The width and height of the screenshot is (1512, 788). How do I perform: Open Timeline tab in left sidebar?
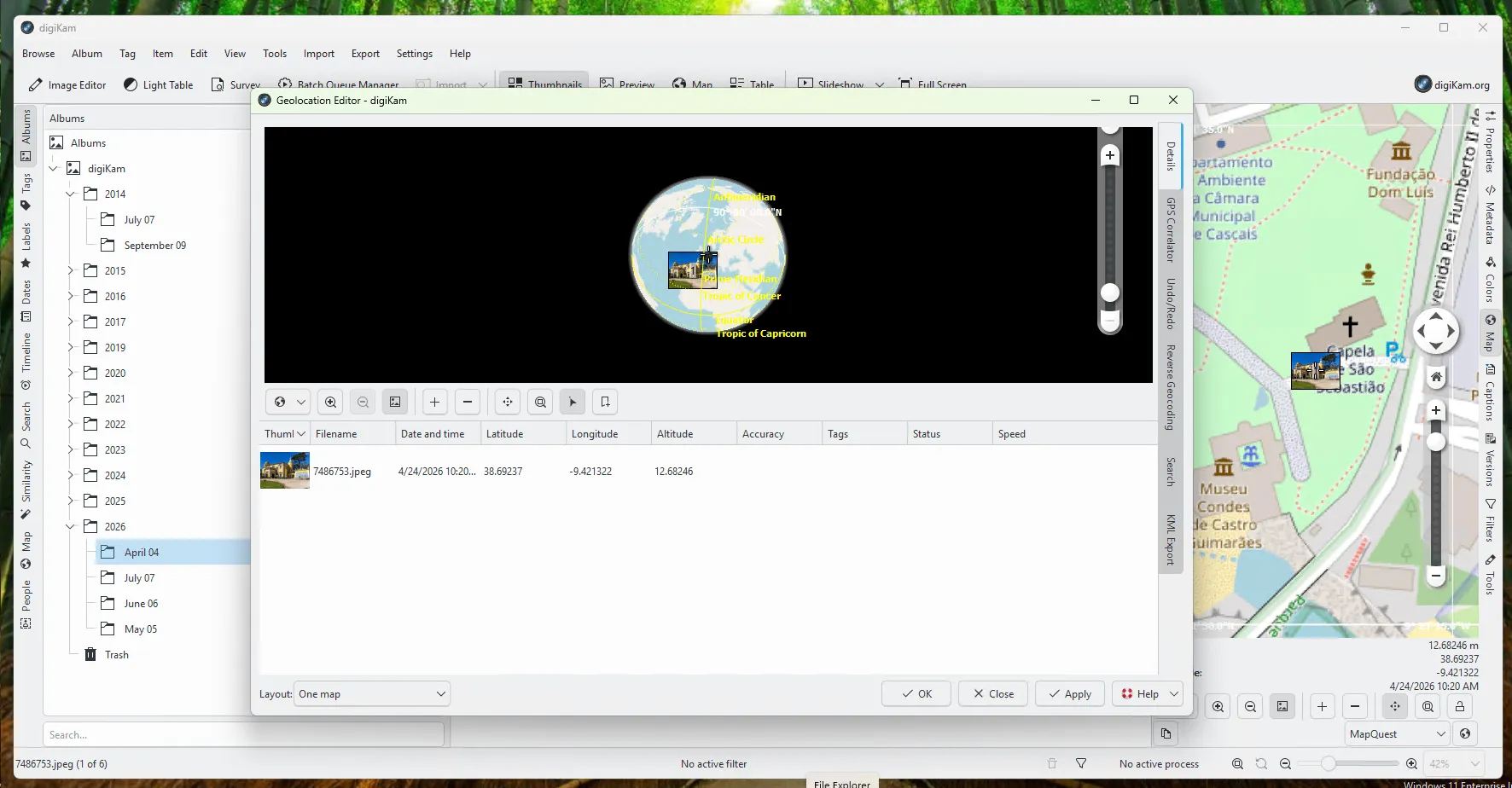(x=26, y=360)
